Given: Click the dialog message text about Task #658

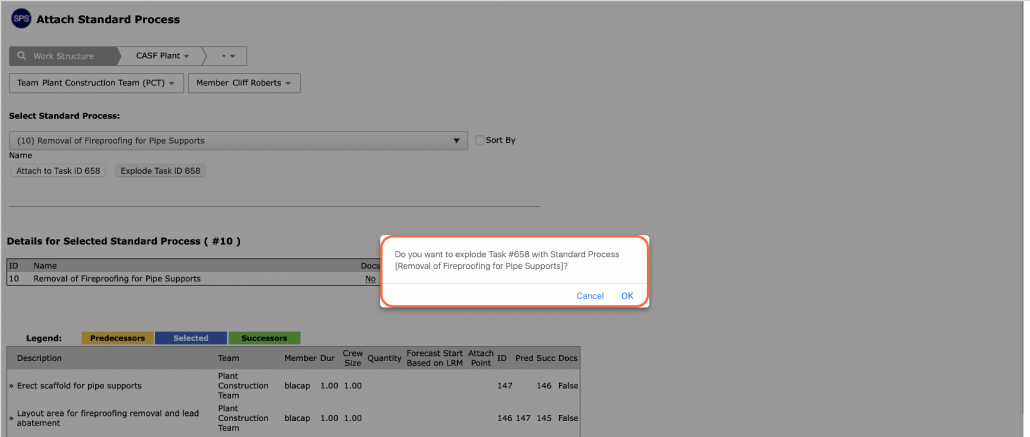Looking at the screenshot, I should 506,260.
